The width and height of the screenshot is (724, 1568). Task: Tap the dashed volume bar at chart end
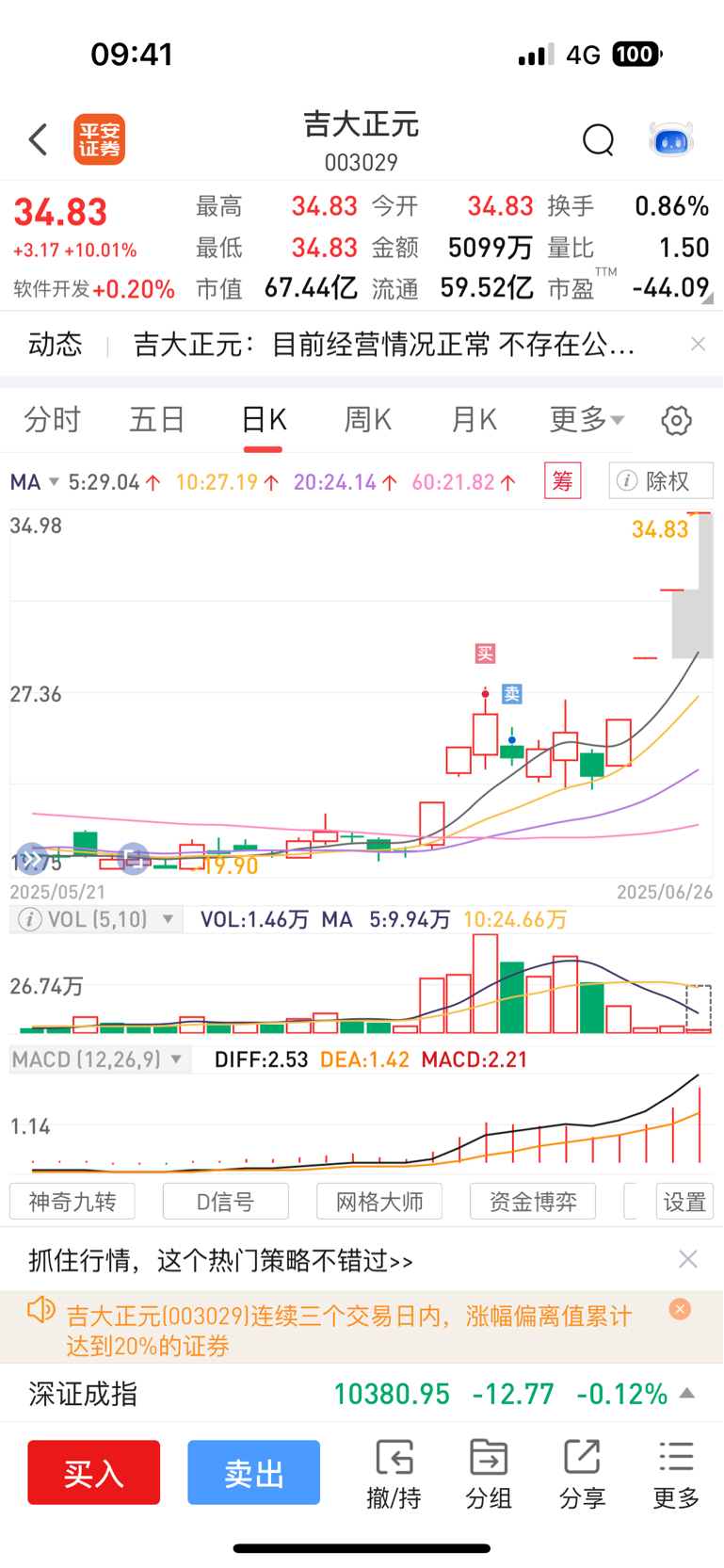[699, 1009]
